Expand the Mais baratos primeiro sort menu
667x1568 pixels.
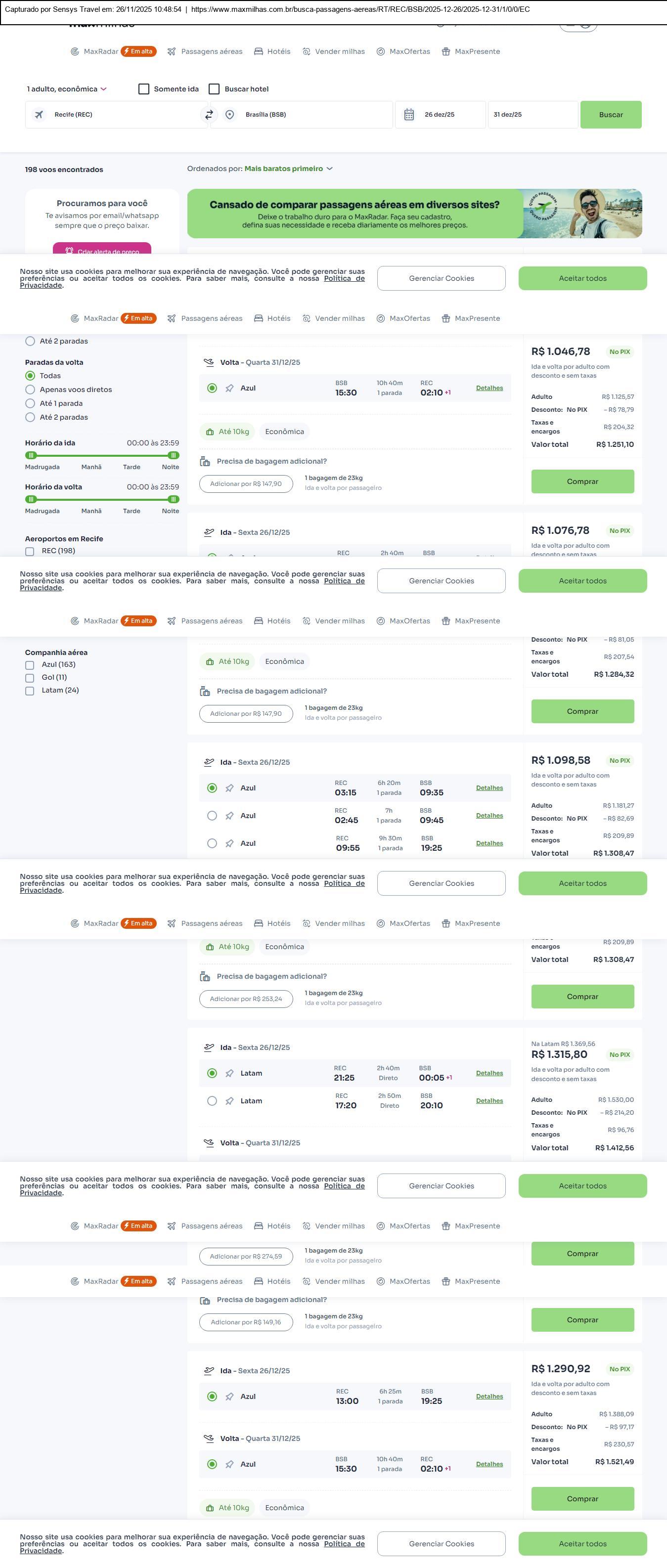pyautogui.click(x=288, y=169)
